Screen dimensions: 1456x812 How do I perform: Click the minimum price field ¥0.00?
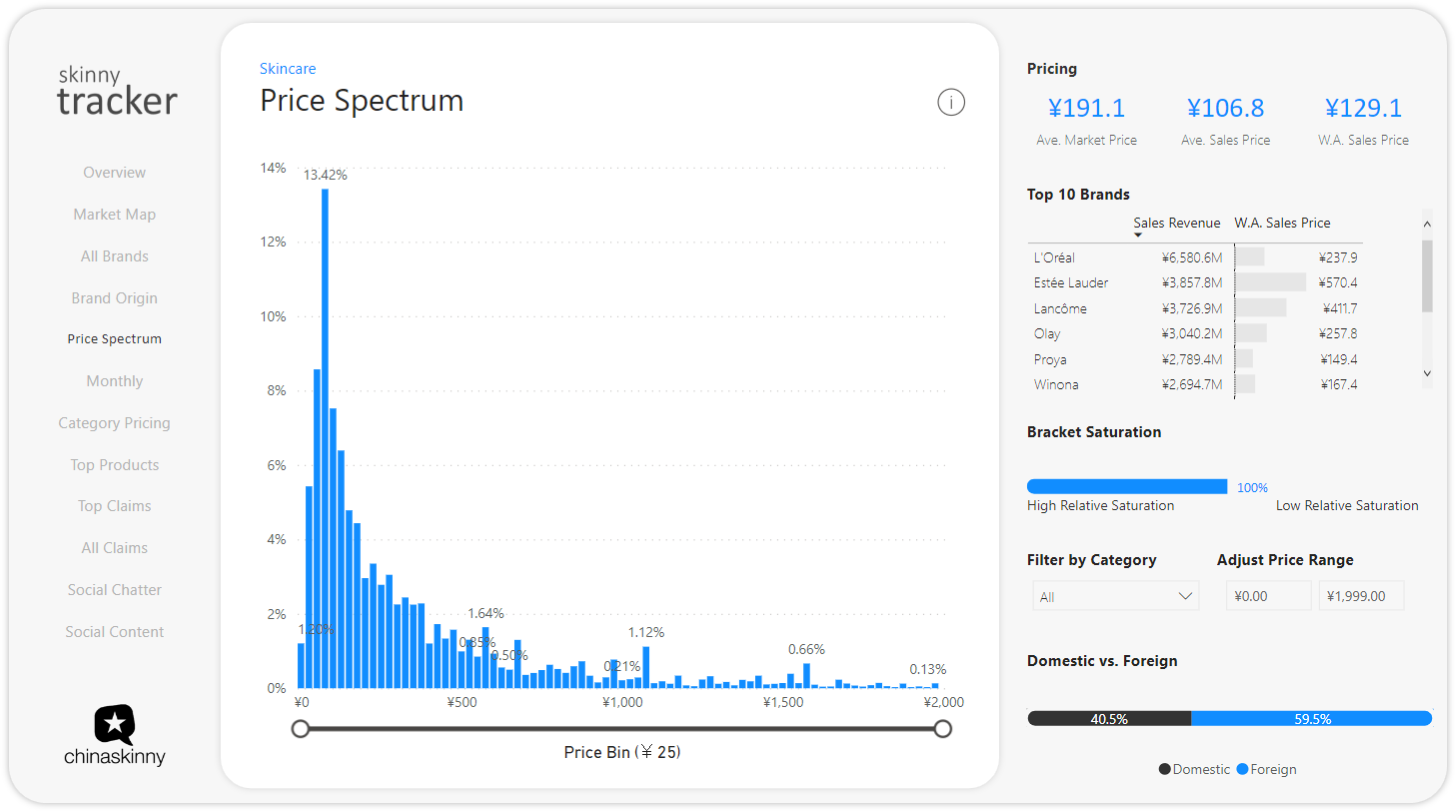click(1268, 596)
